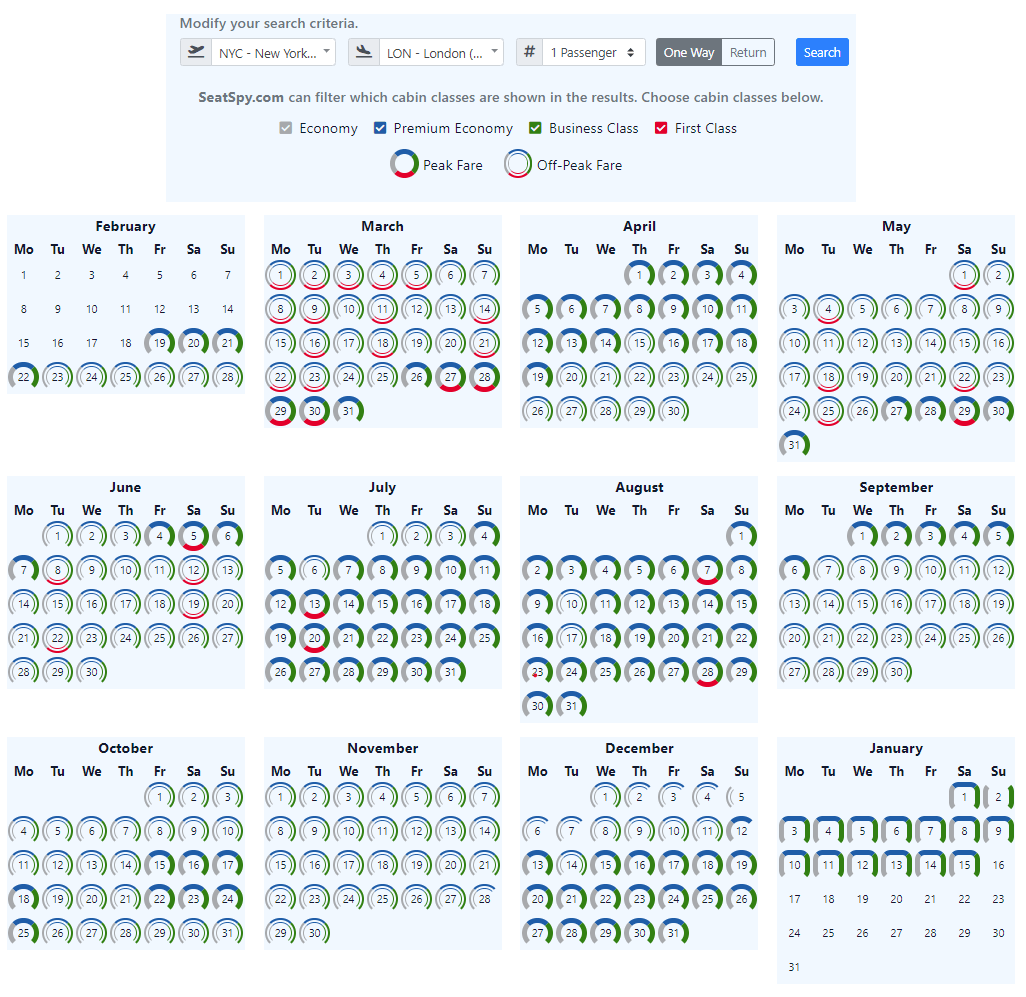Viewport: 1026px width, 997px height.
Task: Select the July 20 peak fare circle
Action: pyautogui.click(x=314, y=637)
